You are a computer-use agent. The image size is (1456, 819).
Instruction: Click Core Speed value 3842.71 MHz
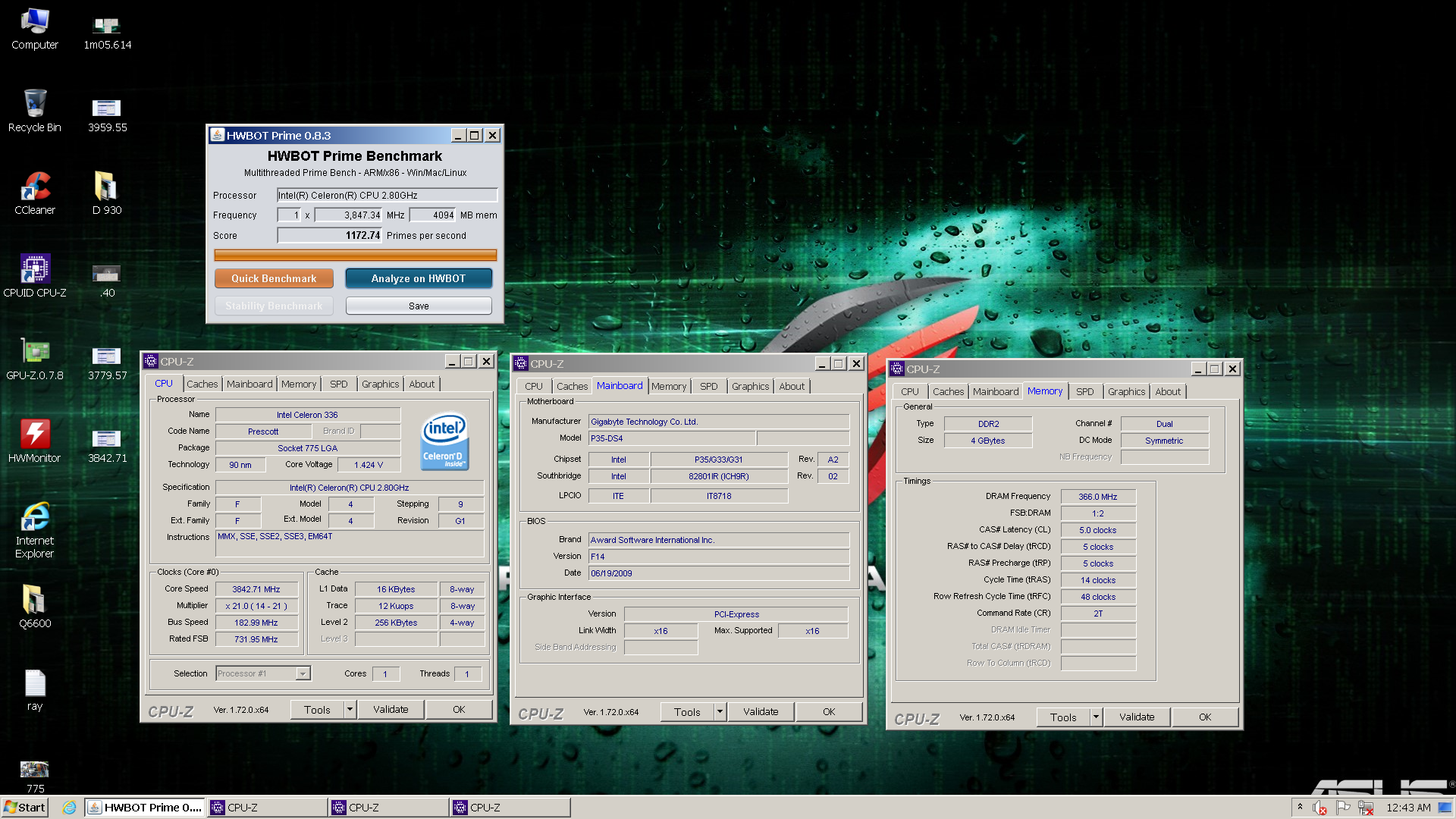[x=256, y=589]
